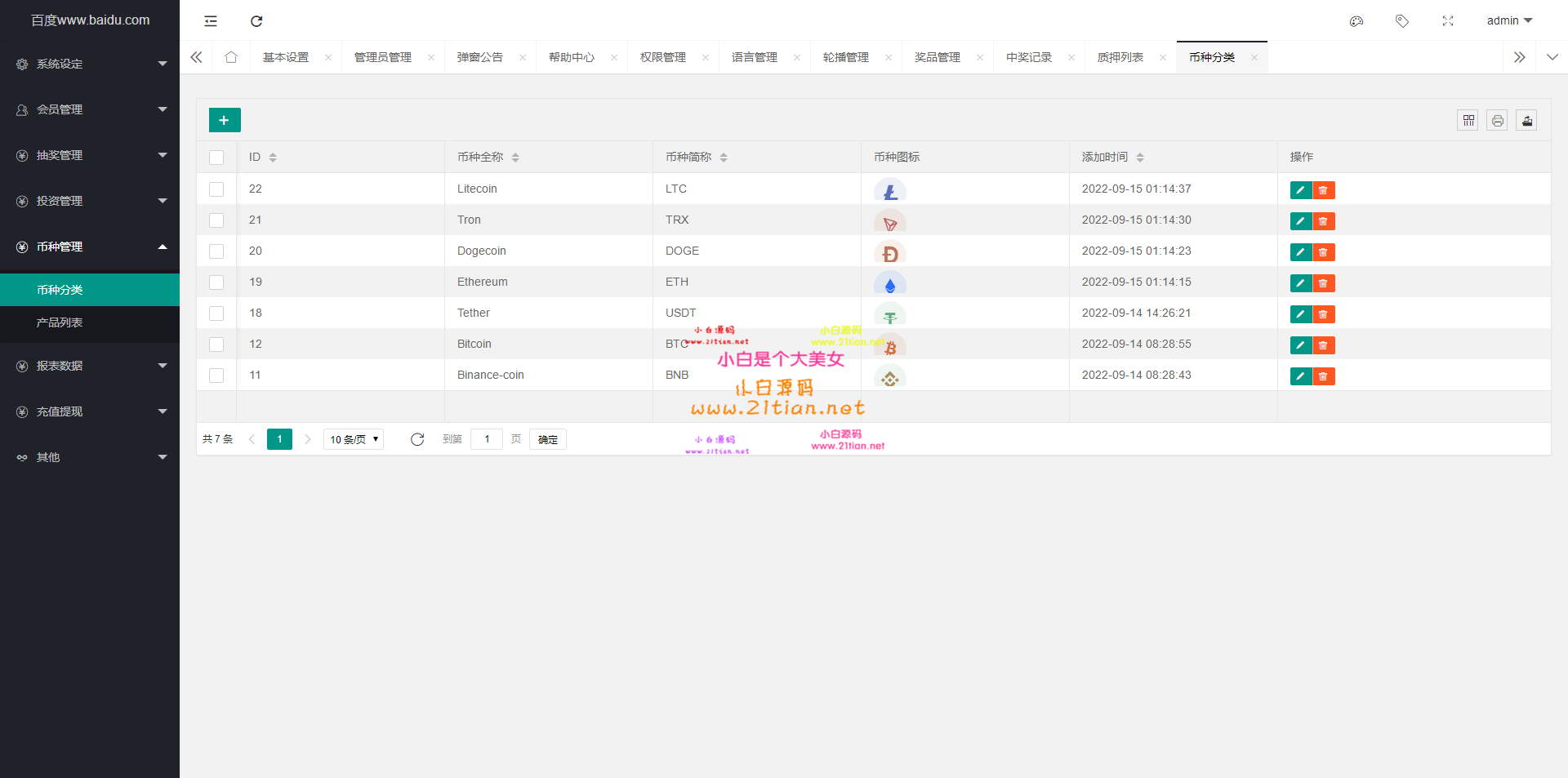
Task: Sort the table by ID column
Action: (x=273, y=157)
